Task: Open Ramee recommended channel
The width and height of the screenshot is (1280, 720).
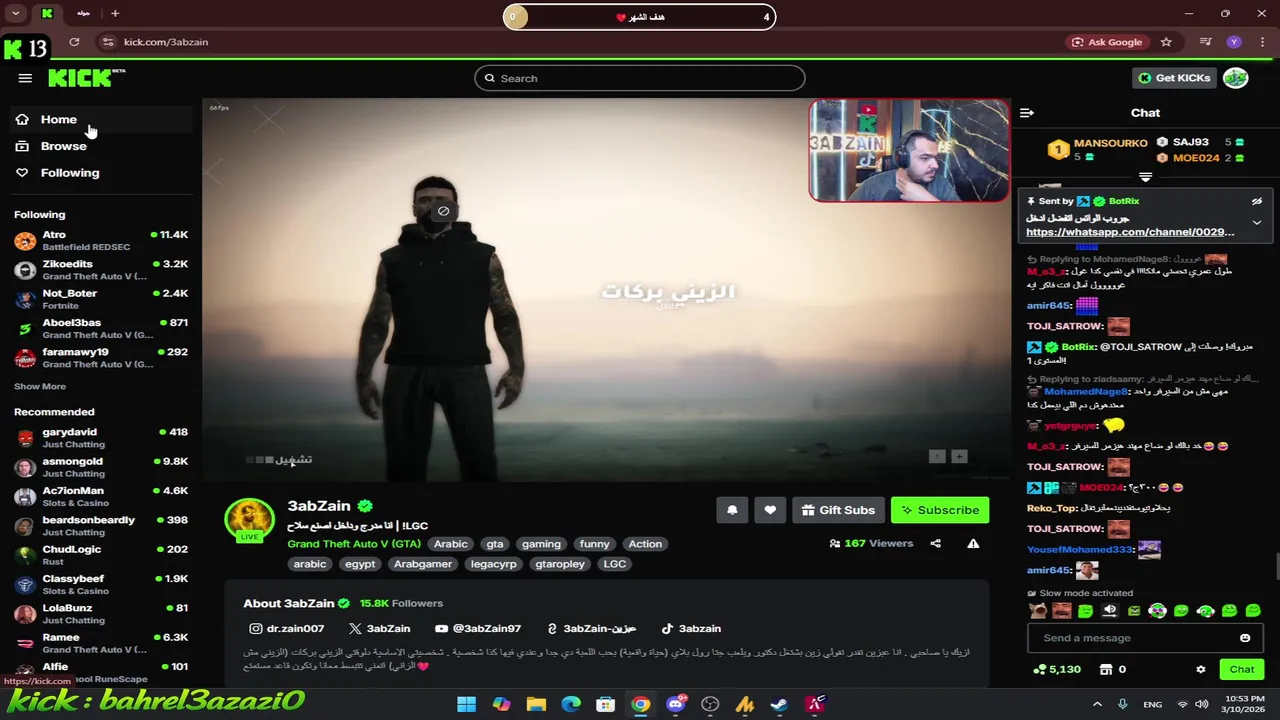Action: click(100, 642)
